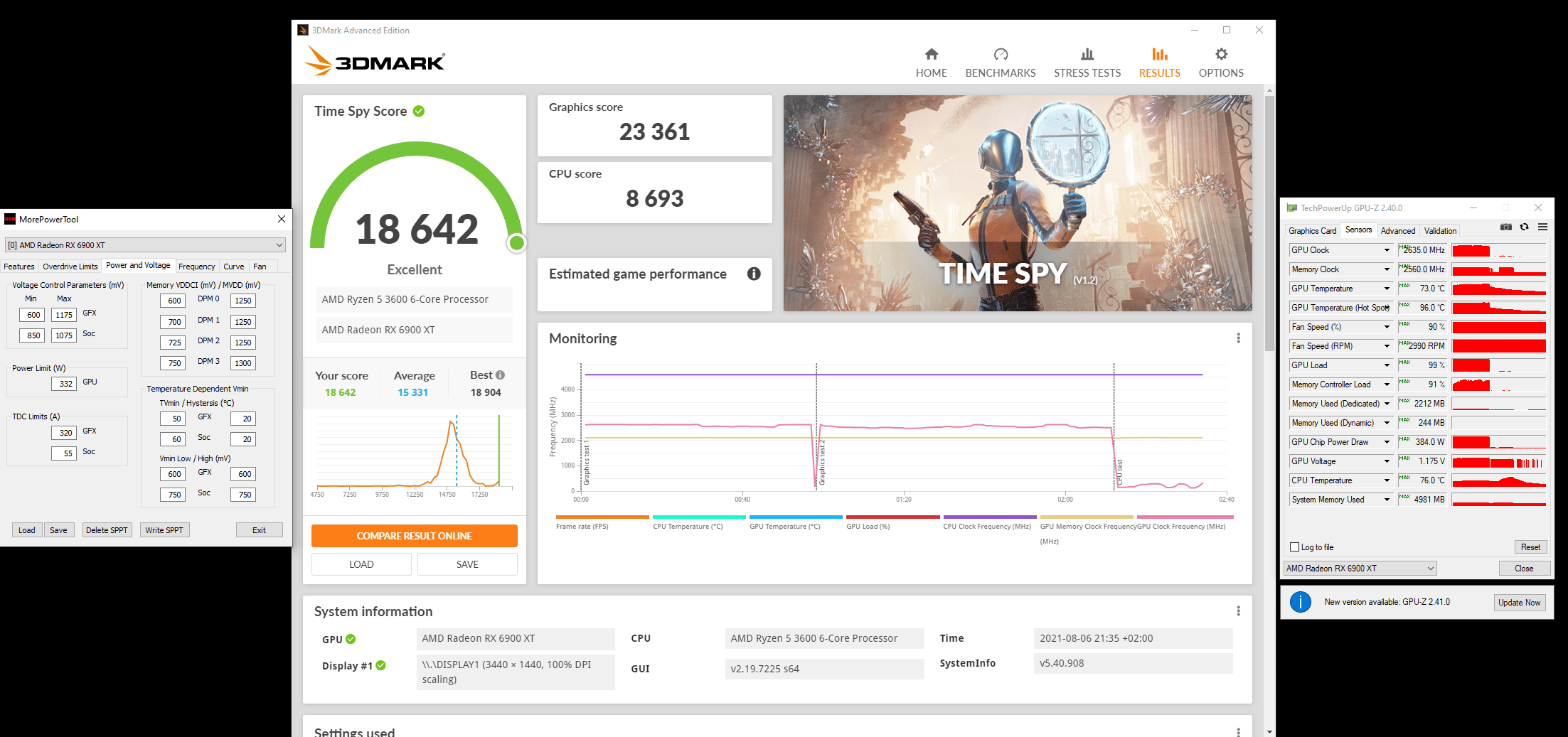Click the Reset button in GPU-Z

[1530, 547]
